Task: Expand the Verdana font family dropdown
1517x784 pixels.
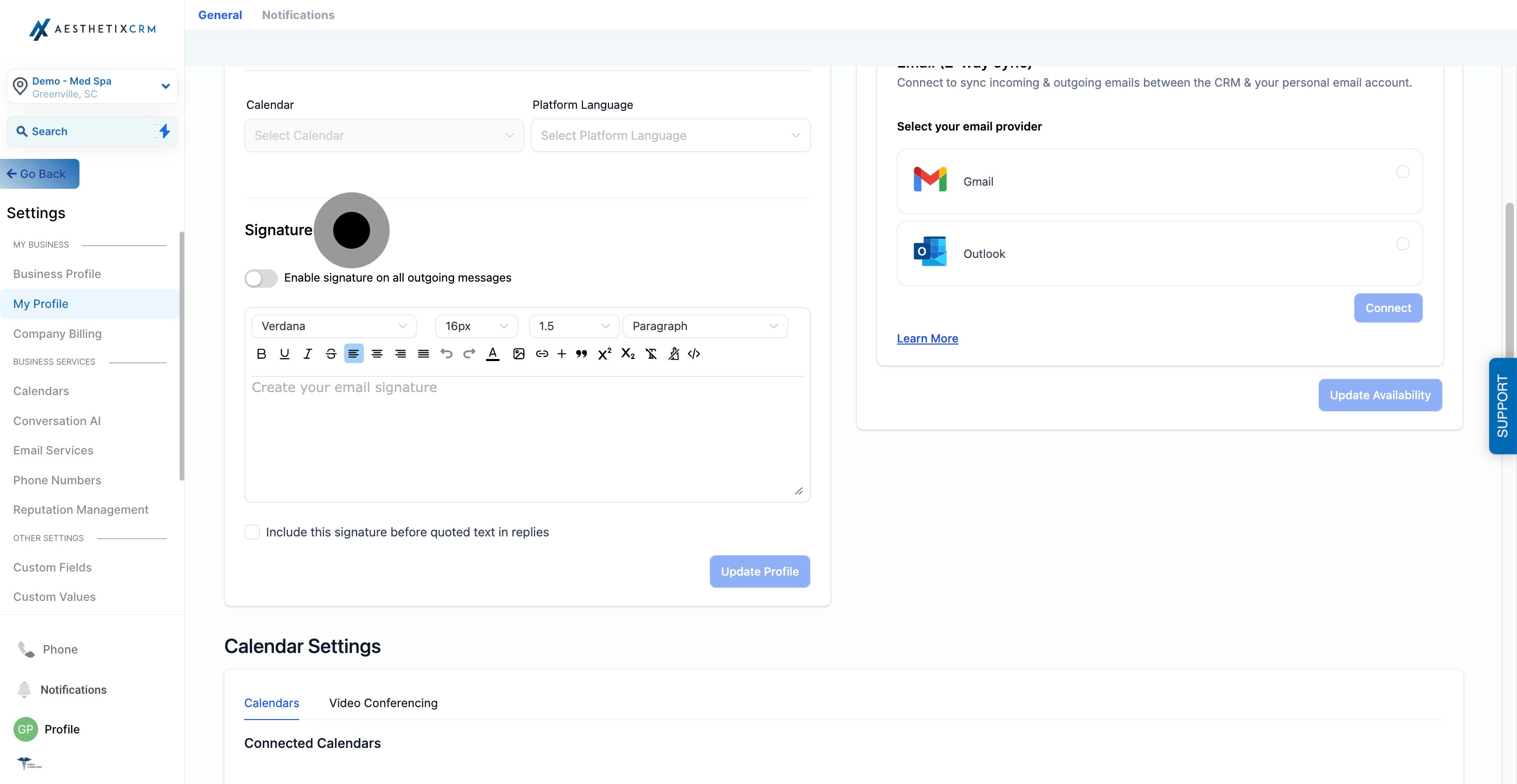Action: [334, 326]
